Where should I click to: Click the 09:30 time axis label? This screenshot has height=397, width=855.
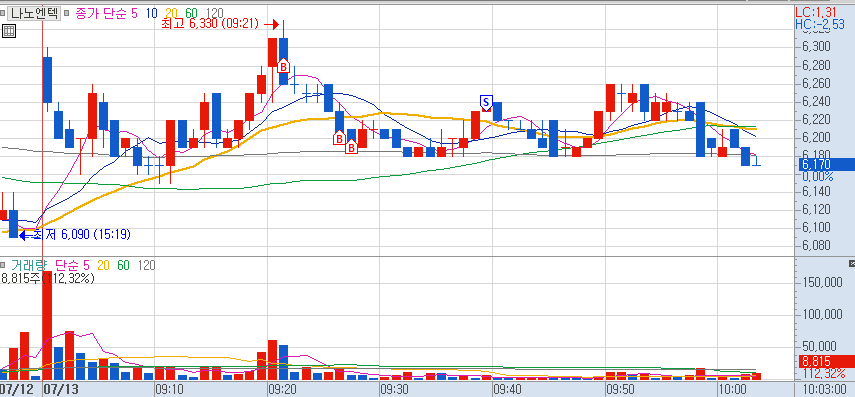(394, 389)
